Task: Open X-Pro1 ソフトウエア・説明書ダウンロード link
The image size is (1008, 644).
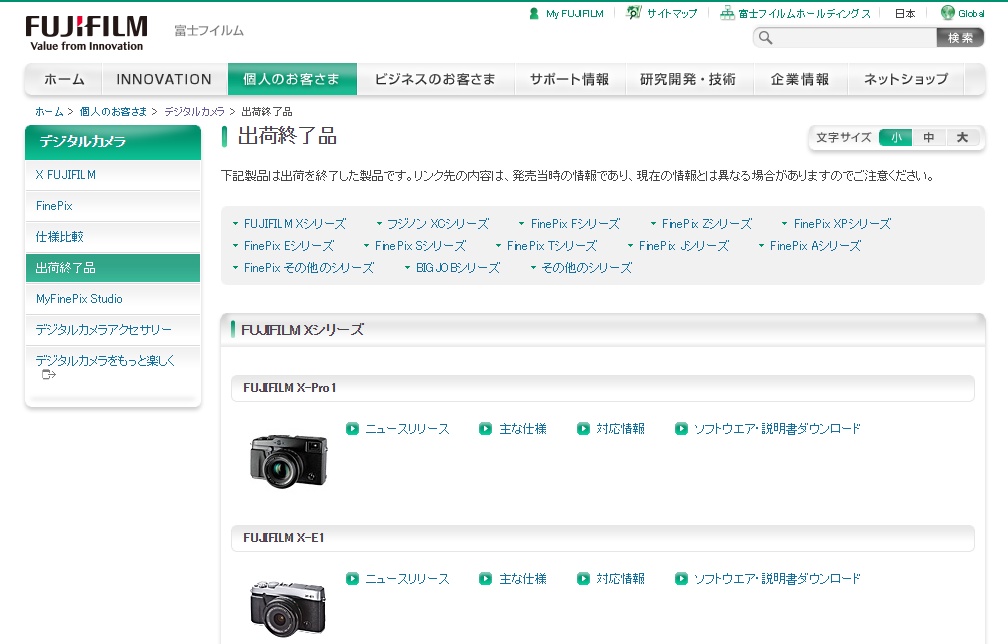Action: 777,429
